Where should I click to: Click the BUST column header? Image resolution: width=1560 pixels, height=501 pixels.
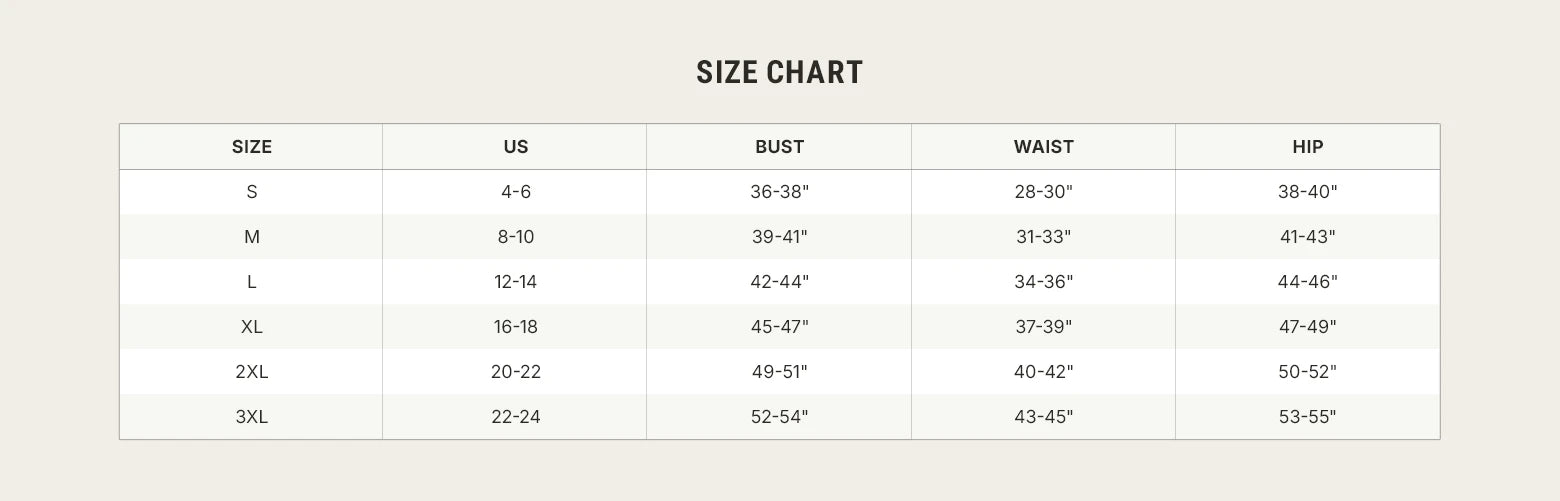(x=779, y=147)
